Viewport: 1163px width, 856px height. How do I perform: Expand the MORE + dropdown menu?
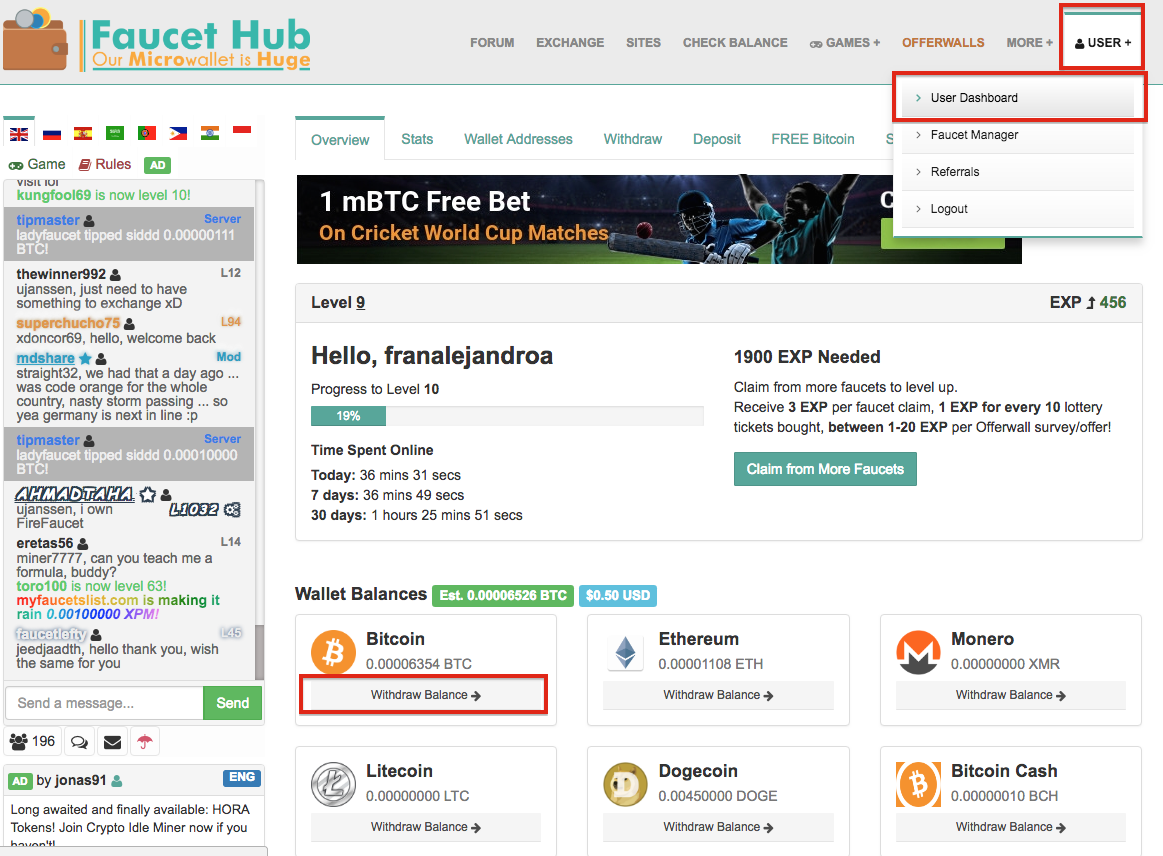pos(1029,43)
